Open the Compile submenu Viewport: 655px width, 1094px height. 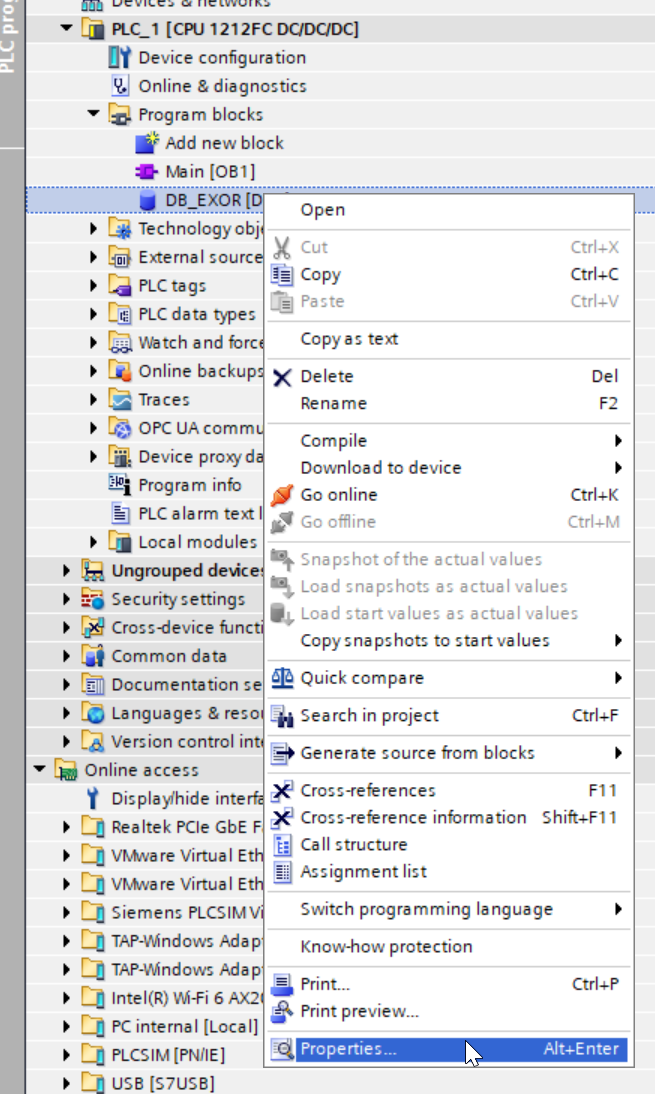point(449,441)
